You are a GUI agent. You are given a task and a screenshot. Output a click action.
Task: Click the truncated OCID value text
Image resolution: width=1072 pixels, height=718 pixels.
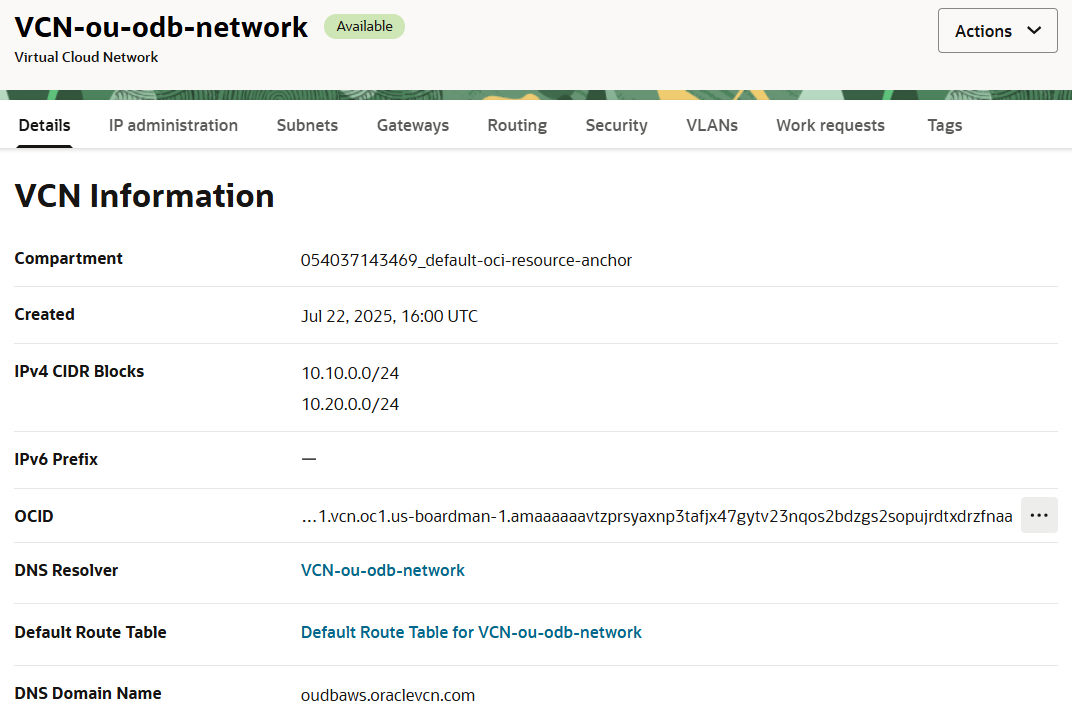657,516
